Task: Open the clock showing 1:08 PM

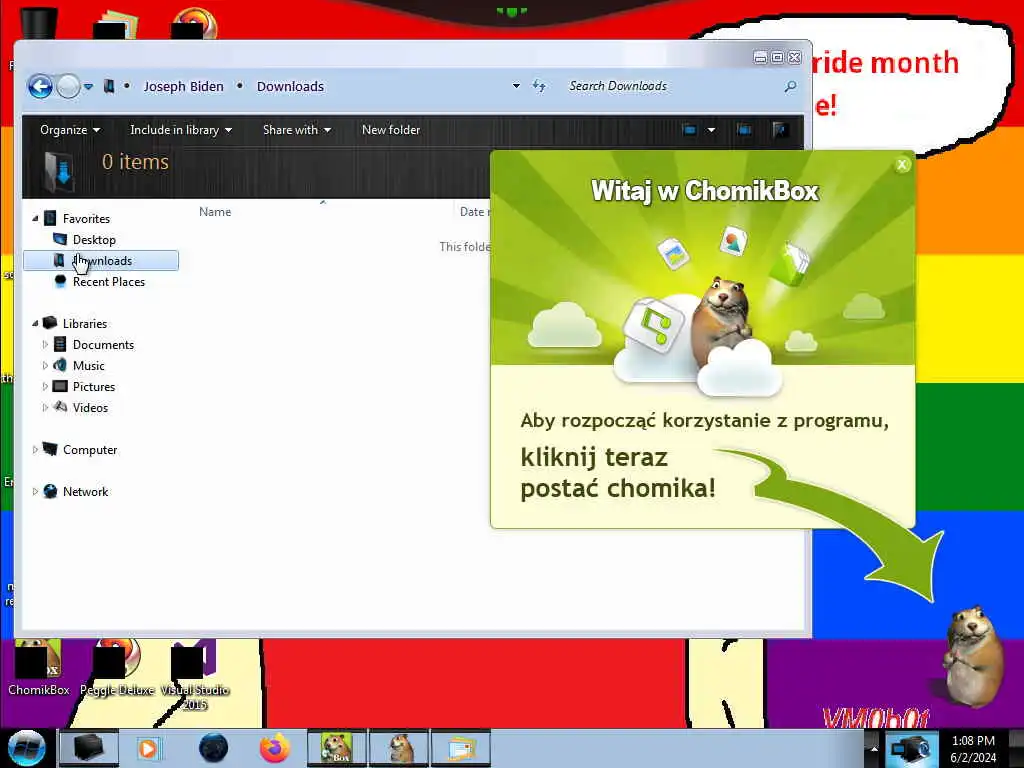Action: click(973, 748)
